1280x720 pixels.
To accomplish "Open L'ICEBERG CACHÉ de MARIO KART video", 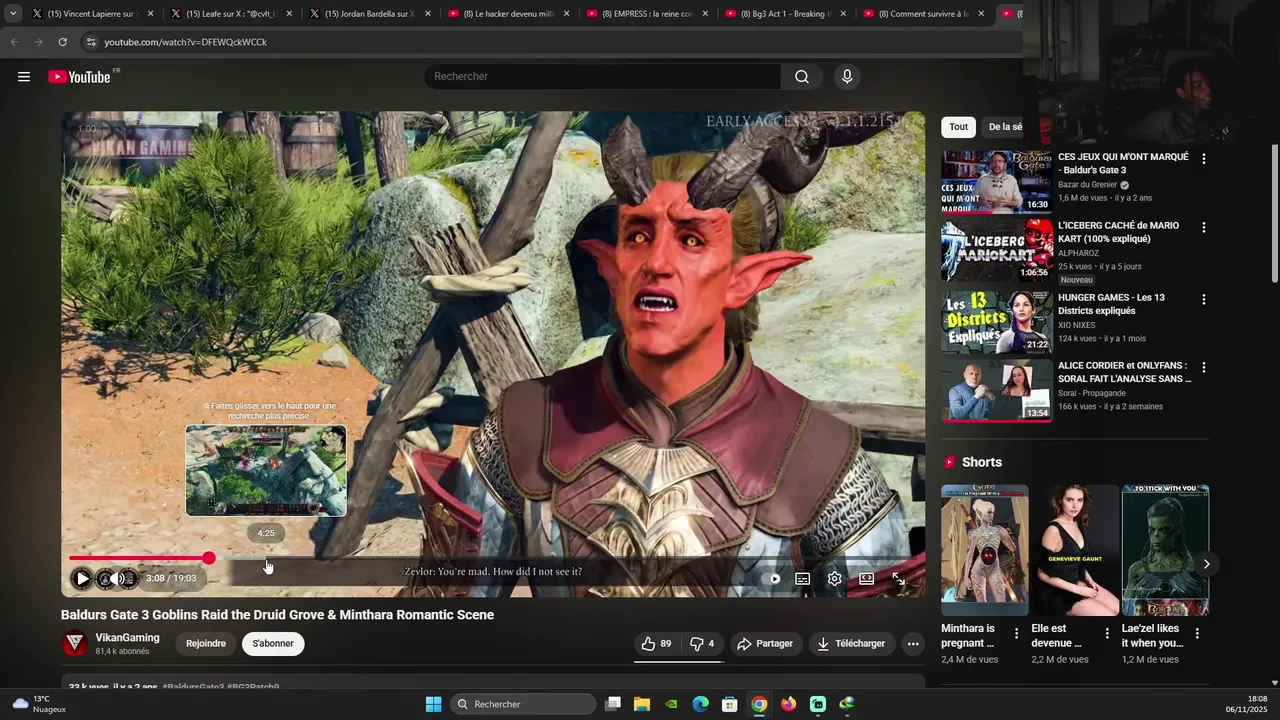I will 1118,232.
